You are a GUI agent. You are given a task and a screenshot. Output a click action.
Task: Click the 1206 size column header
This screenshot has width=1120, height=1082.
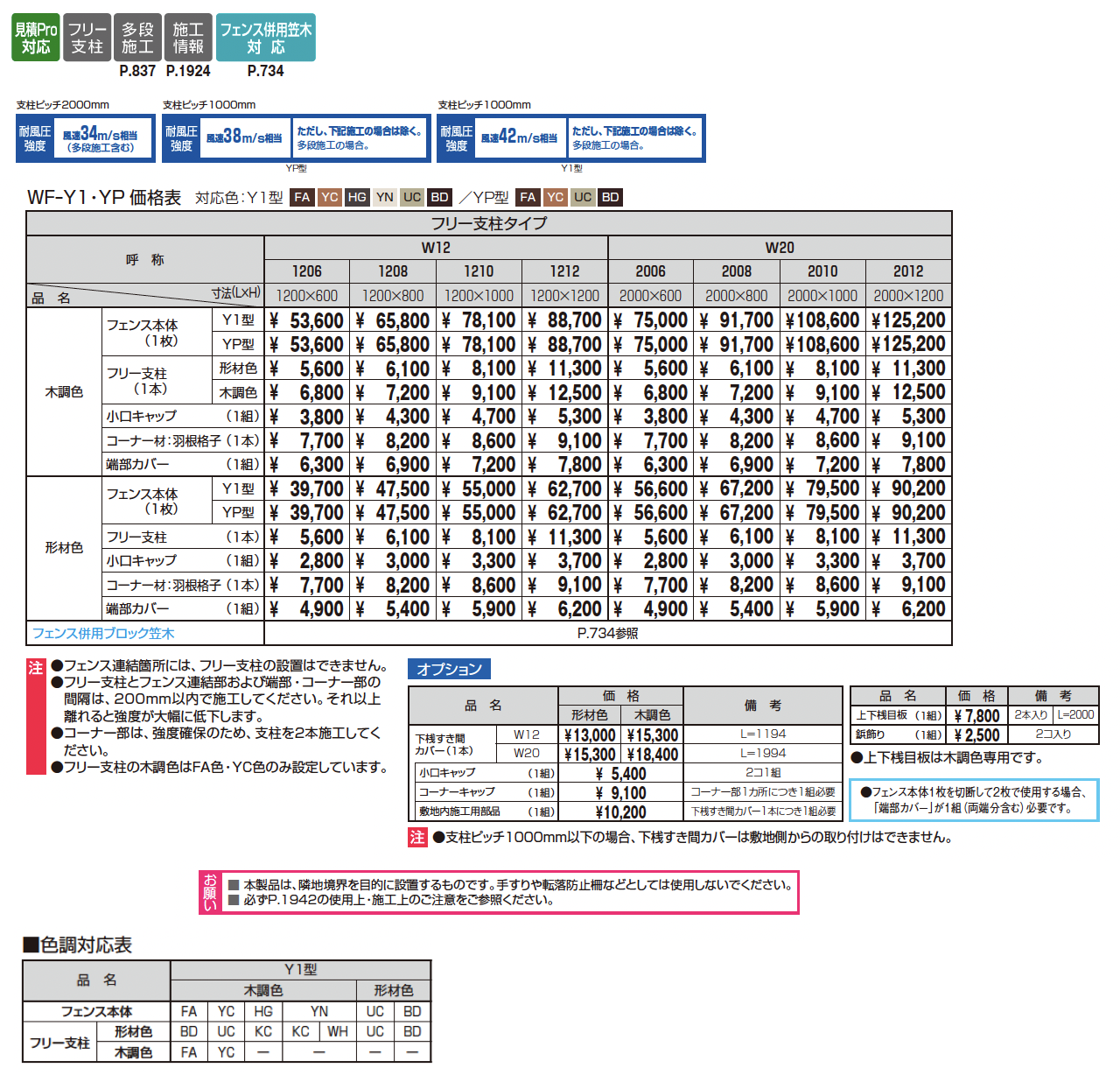[307, 271]
